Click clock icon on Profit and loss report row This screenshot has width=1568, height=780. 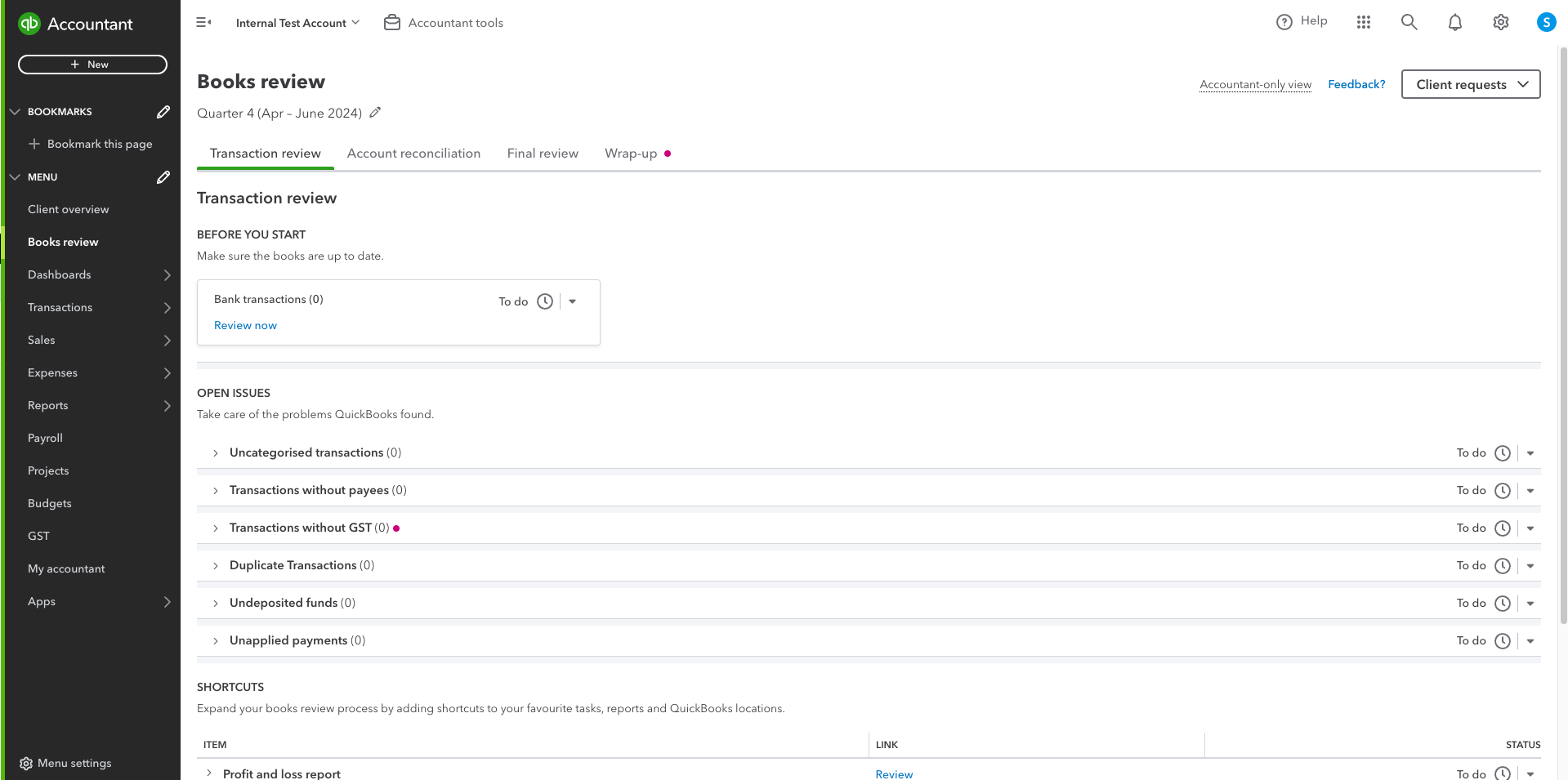tap(1503, 773)
